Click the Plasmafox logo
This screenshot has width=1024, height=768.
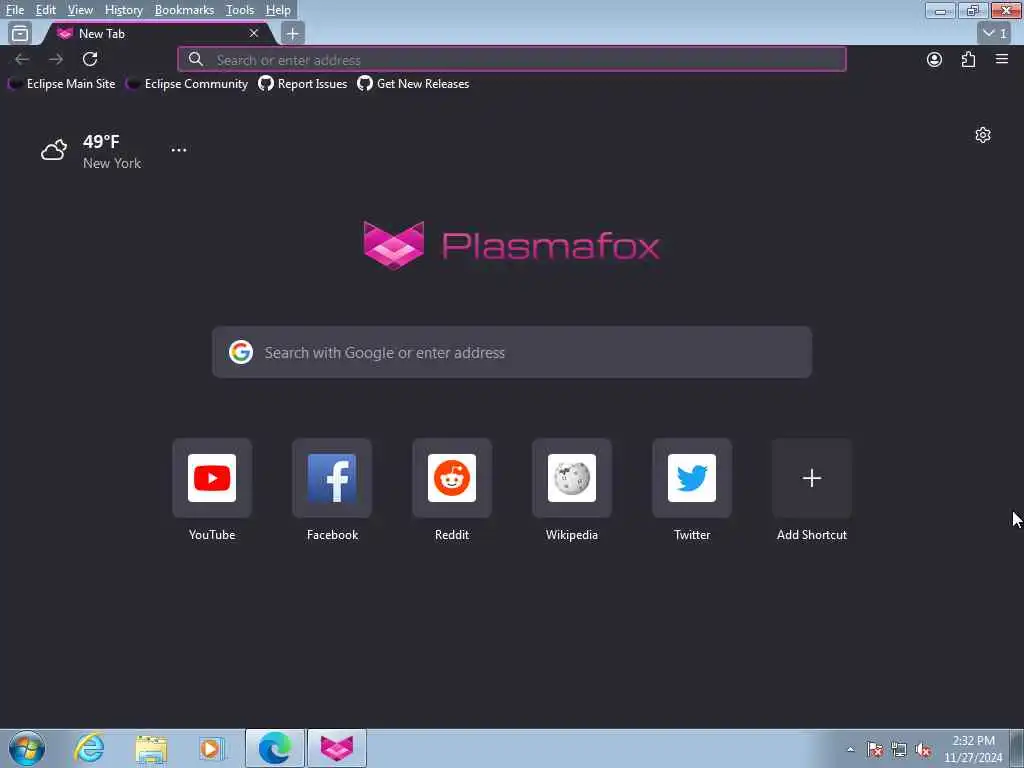[512, 246]
